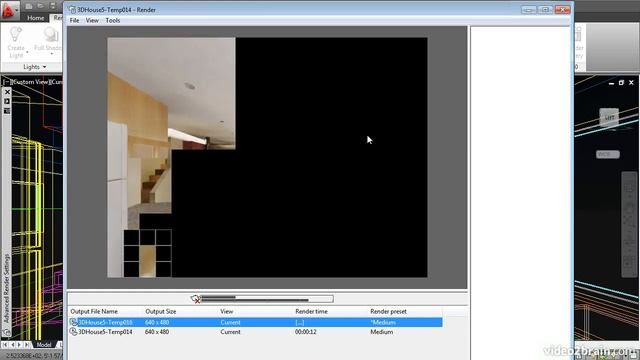Click the *Medium preset cell of Temp016
640x360 pixels.
(383, 322)
